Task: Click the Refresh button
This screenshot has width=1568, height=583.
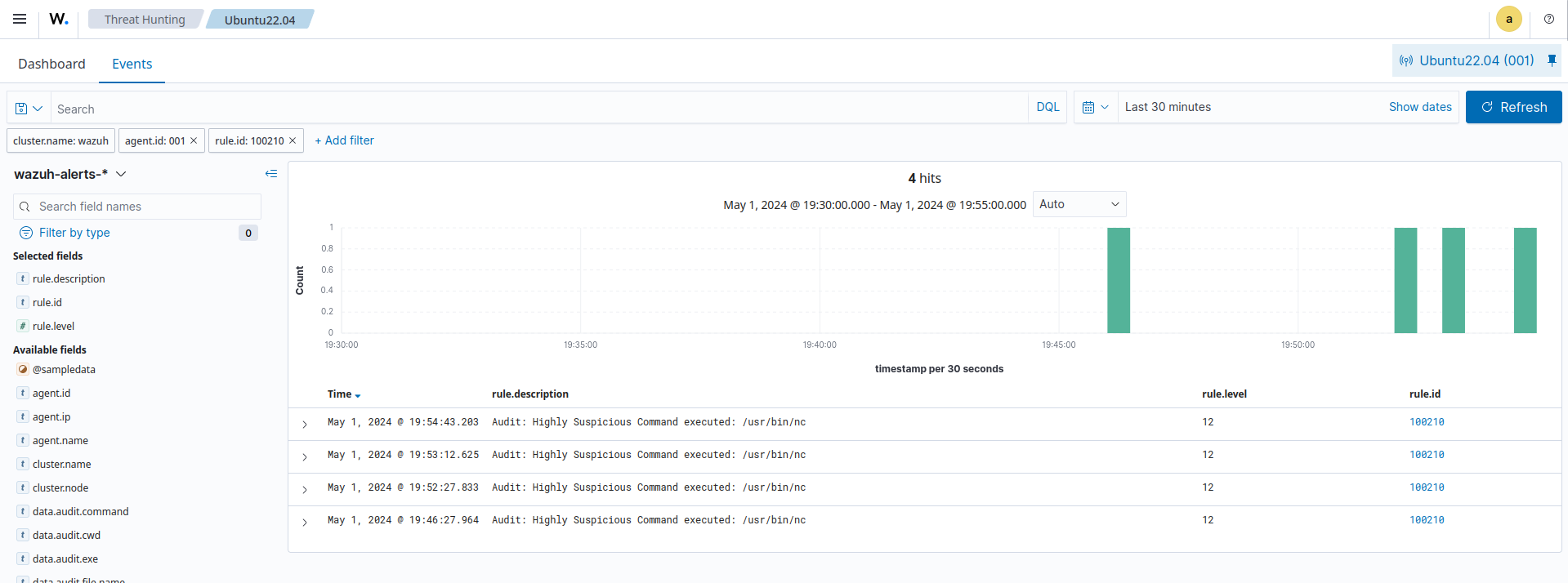Action: click(1513, 107)
